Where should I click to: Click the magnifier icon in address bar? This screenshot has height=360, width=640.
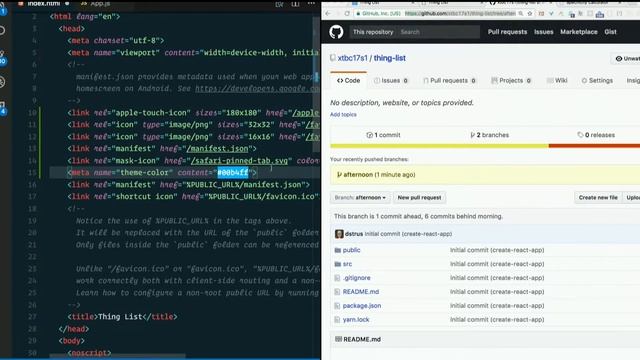pos(521,13)
